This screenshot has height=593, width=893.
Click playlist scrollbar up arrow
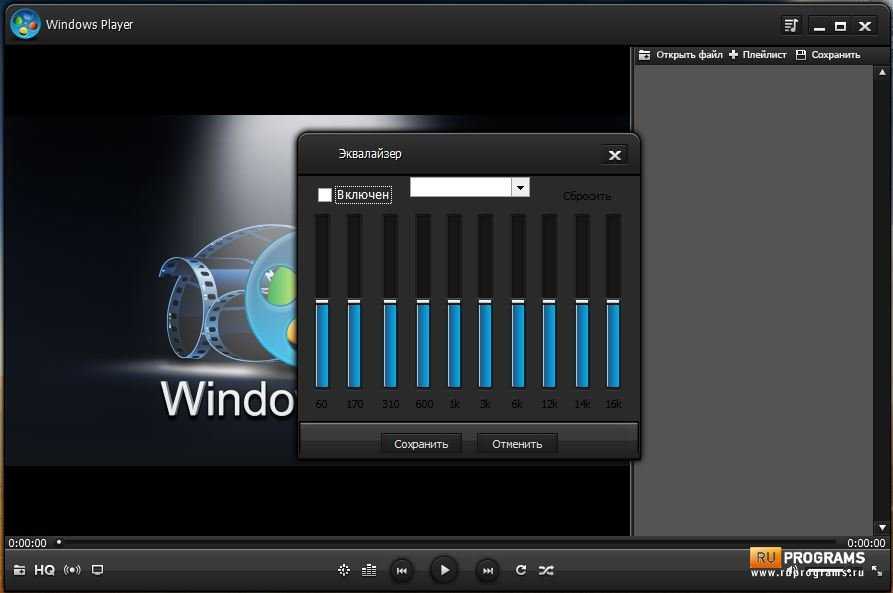pos(882,72)
